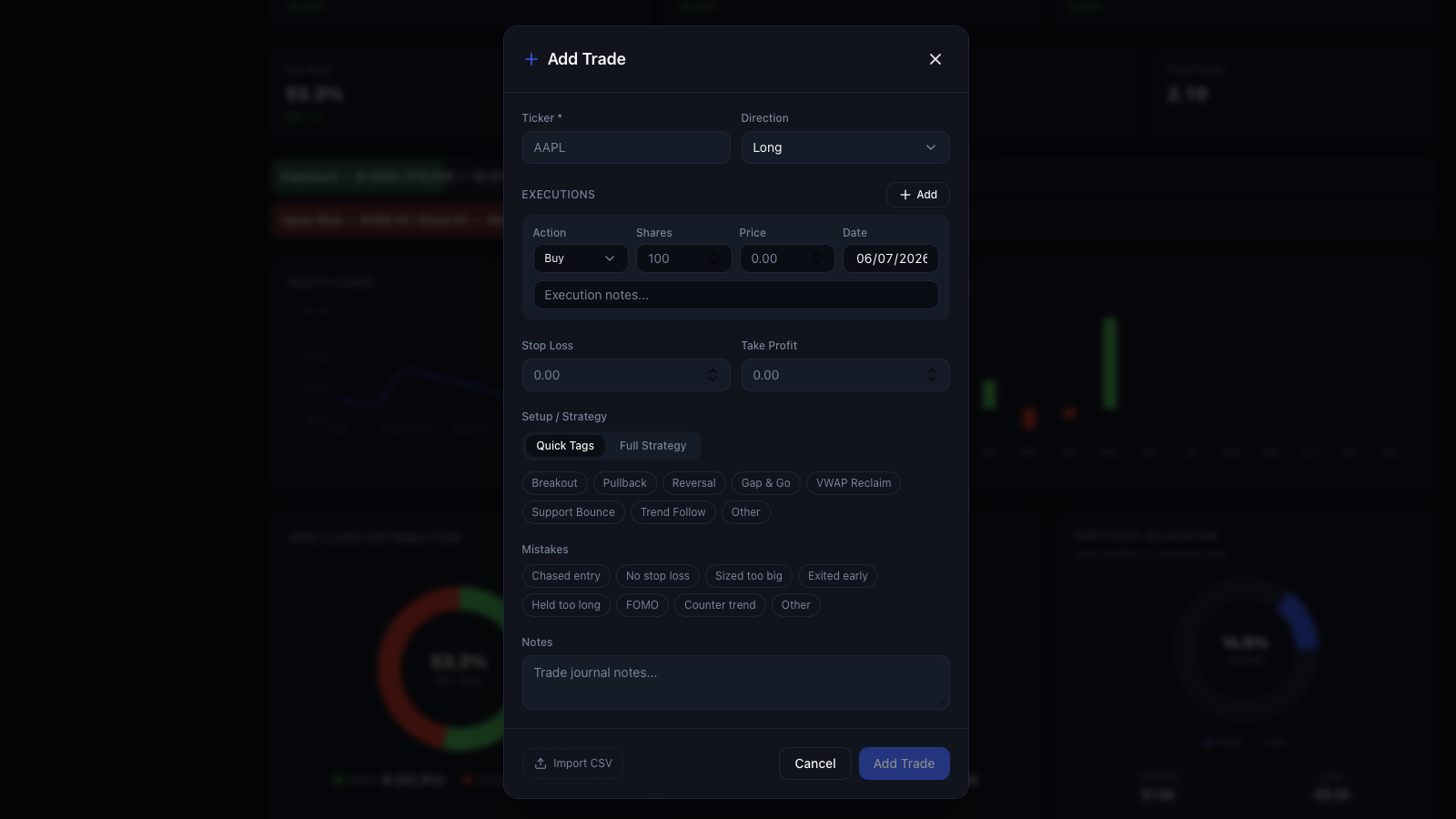Click the Take Profit stepper arrows
This screenshot has width=1456, height=819.
click(932, 375)
